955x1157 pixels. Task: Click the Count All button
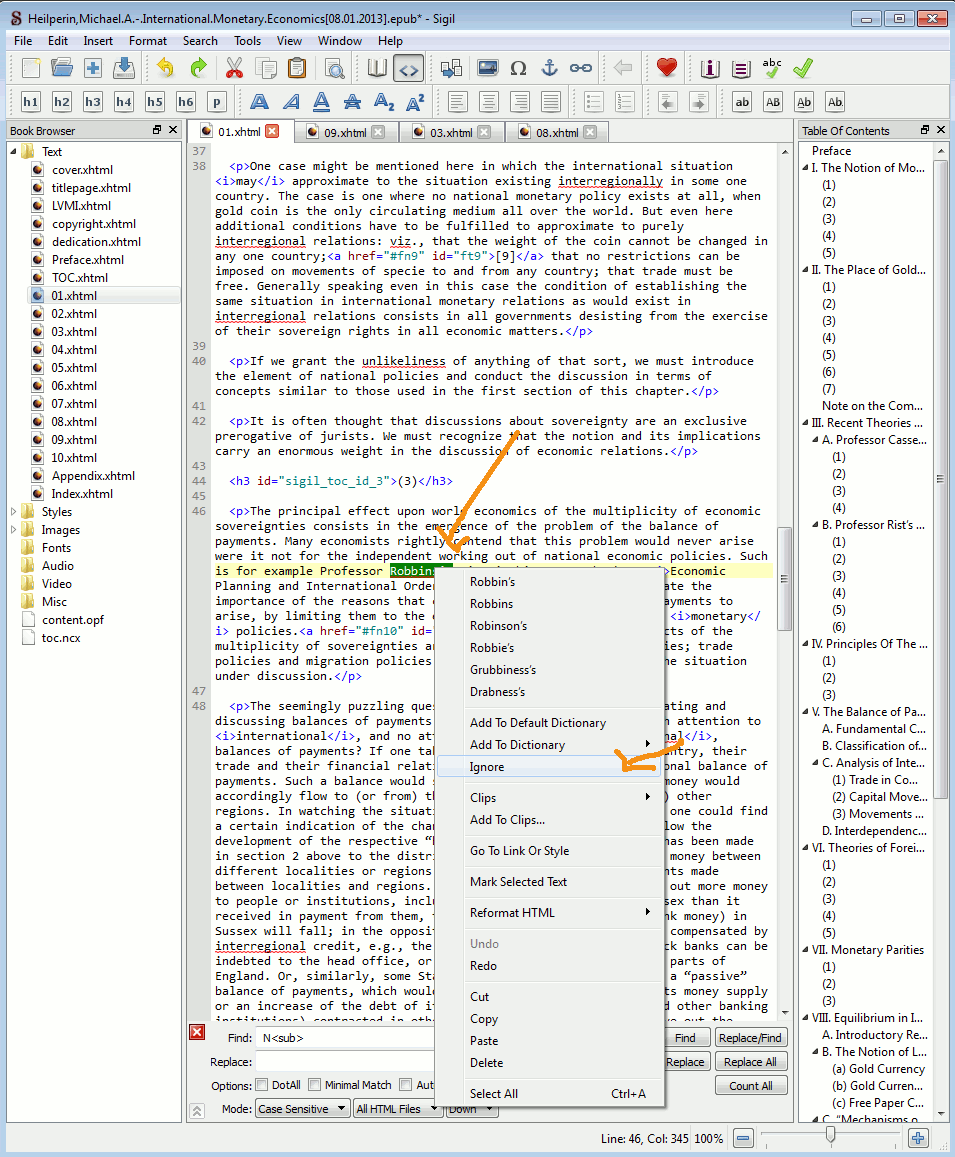click(750, 1086)
